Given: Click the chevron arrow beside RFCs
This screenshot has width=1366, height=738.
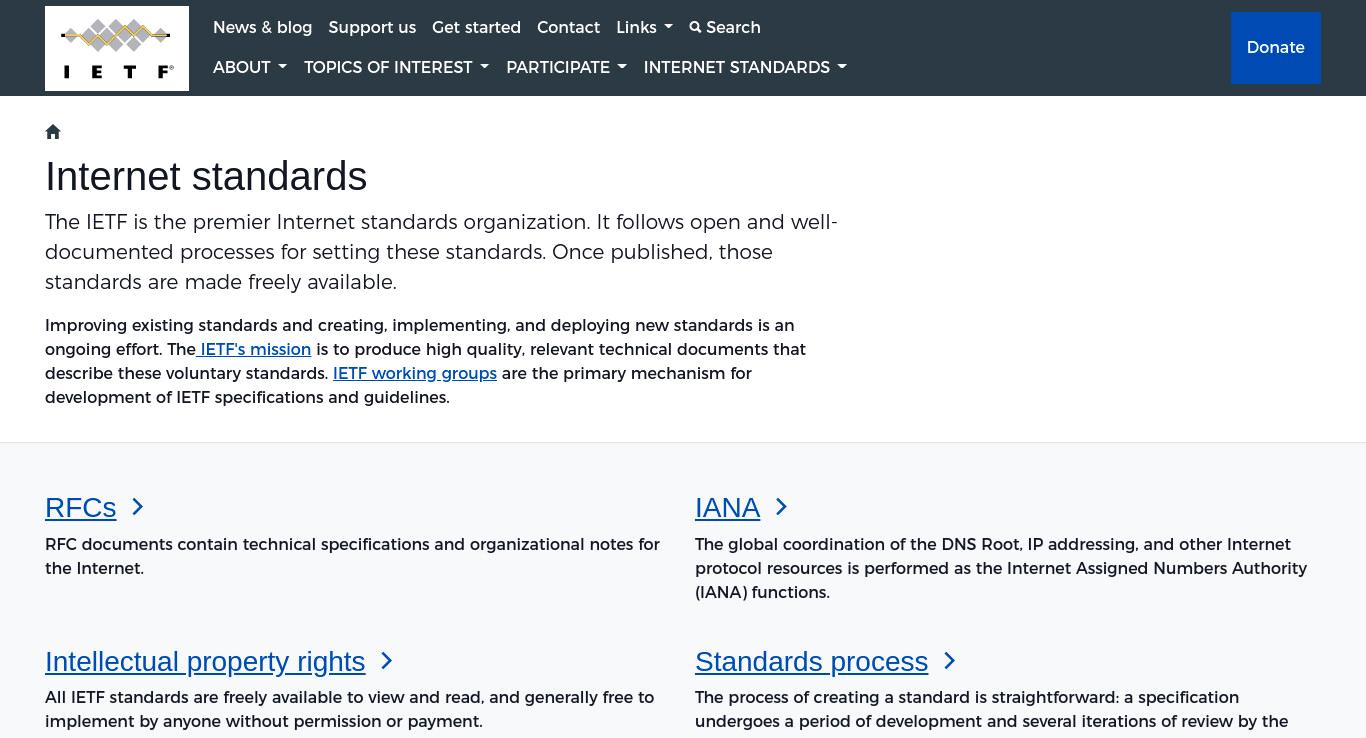Looking at the screenshot, I should (138, 507).
